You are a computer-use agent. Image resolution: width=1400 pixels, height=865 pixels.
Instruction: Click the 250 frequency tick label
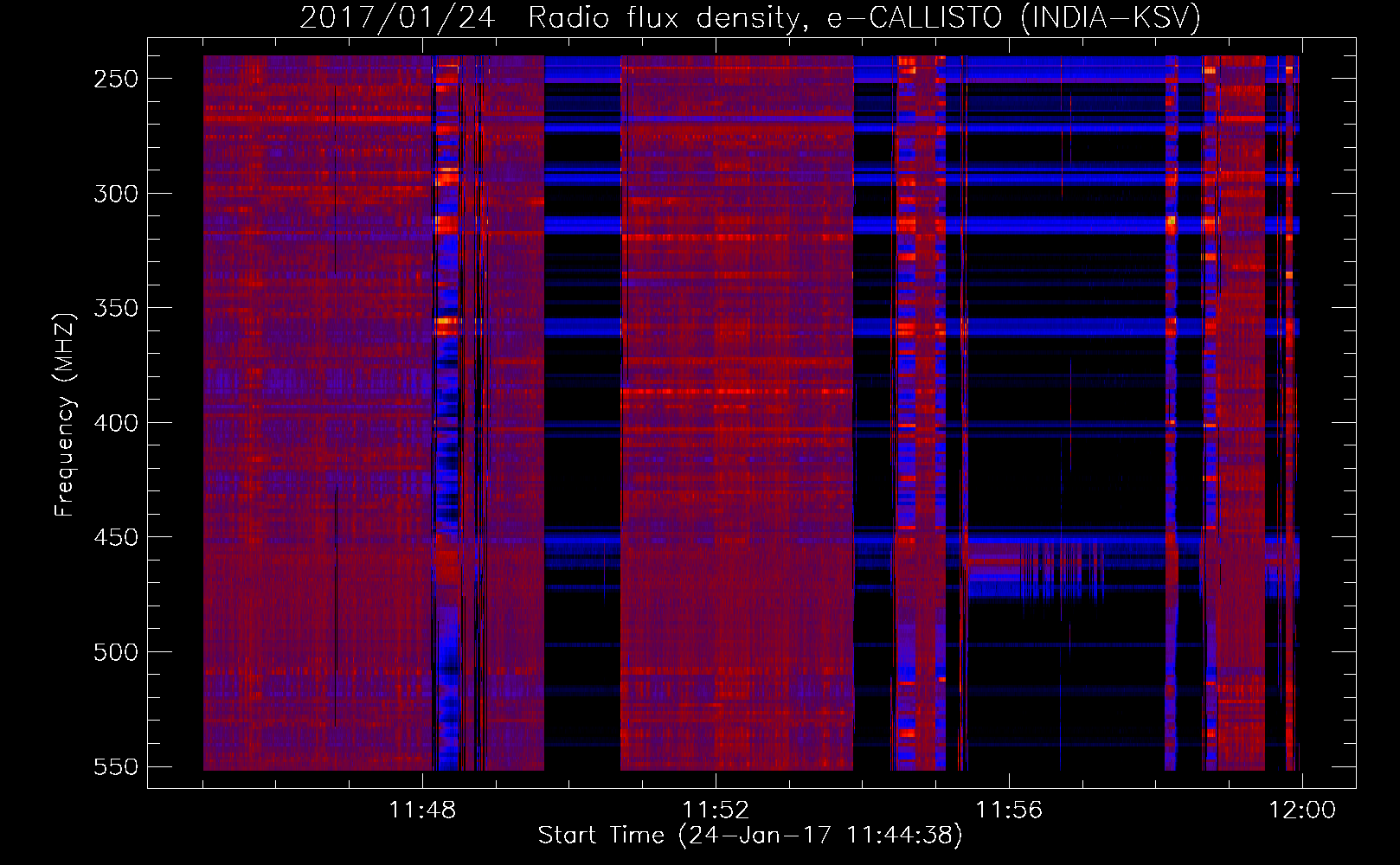pos(116,79)
